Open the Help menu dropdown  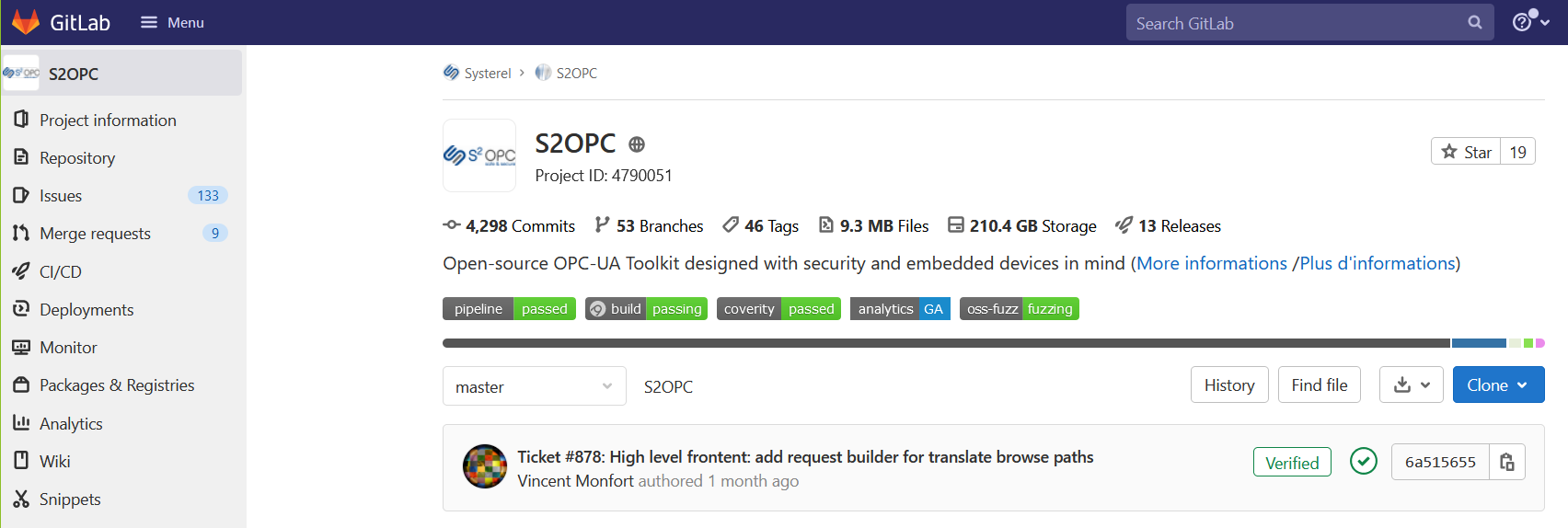point(1530,22)
